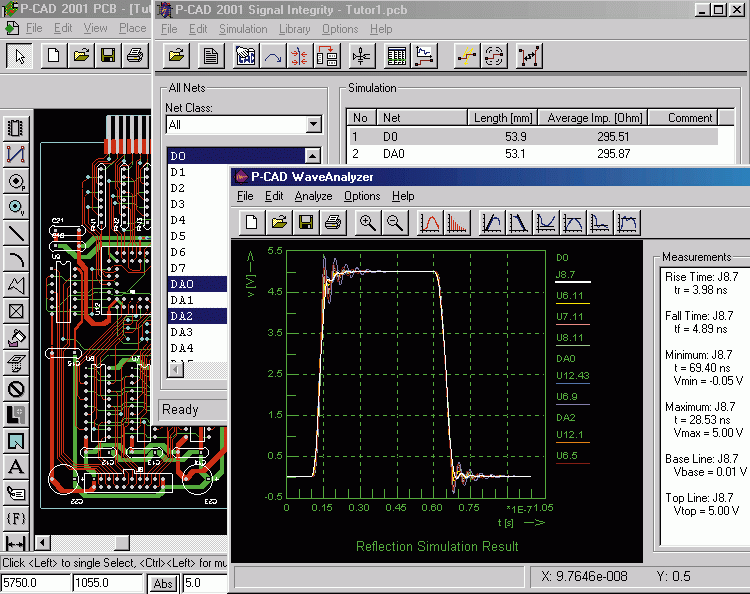Select Place Component tool in PCB sidebar
Image resolution: width=750 pixels, height=594 pixels.
click(16, 128)
